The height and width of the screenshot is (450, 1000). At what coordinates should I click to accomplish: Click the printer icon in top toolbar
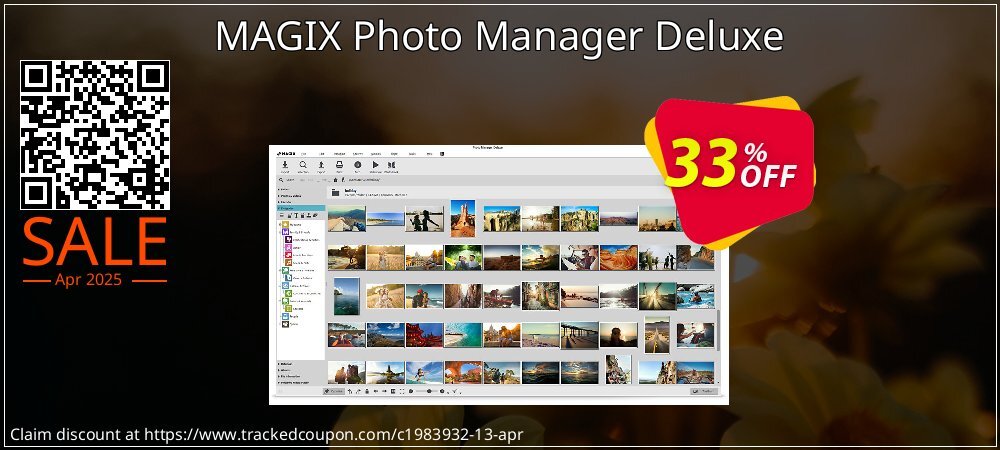[x=339, y=164]
